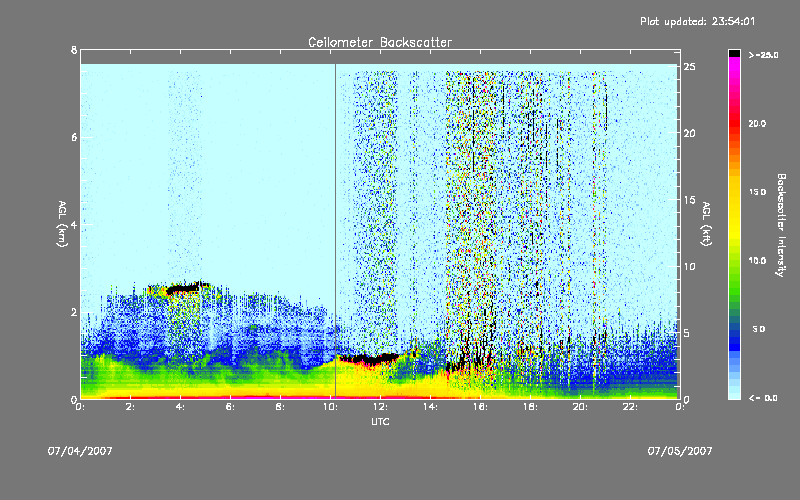Click the '20' tick on the kft axis
This screenshot has height=500, width=800.
tap(690, 133)
